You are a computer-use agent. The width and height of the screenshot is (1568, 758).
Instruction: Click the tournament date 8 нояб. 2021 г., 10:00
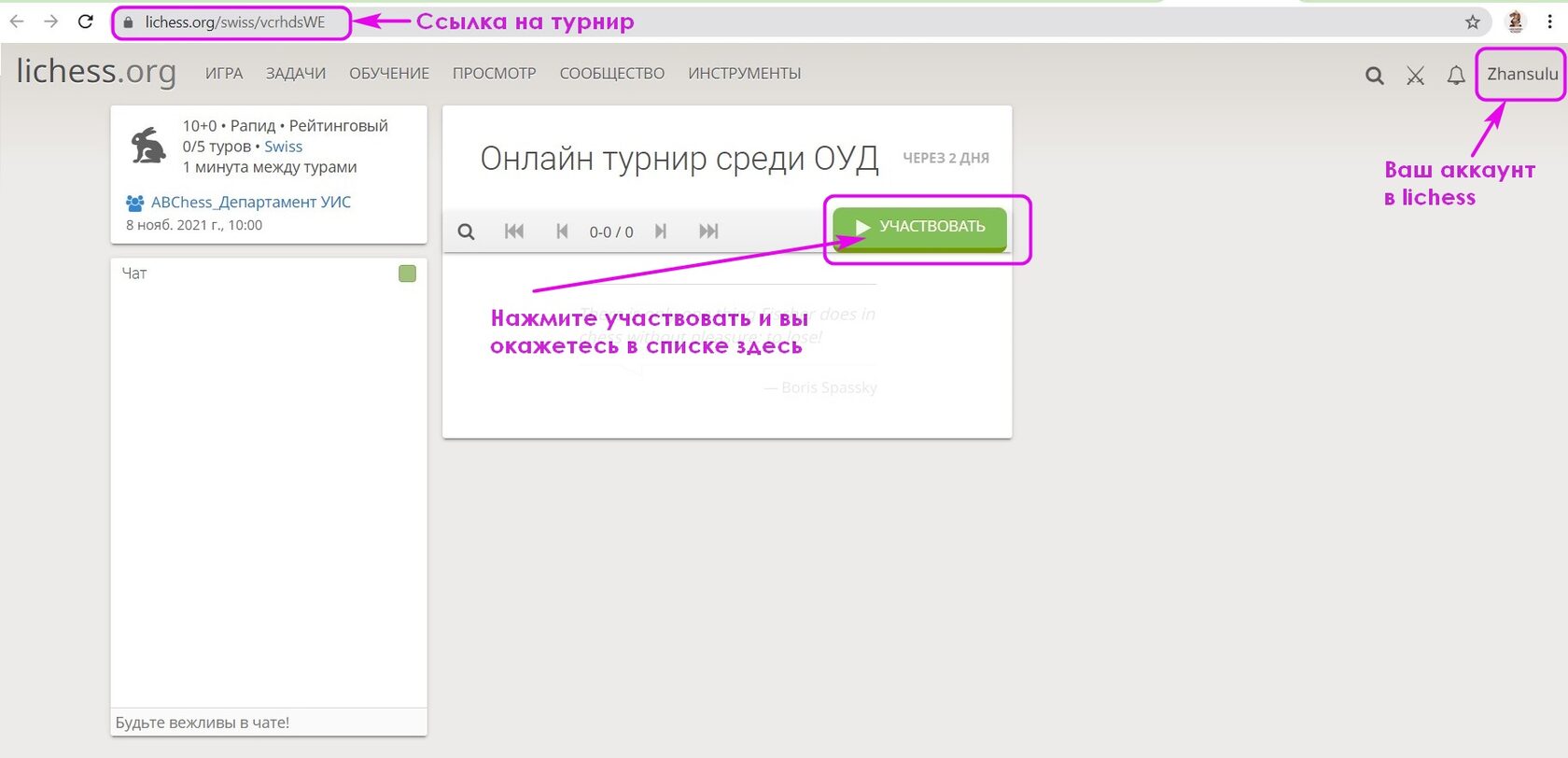click(x=194, y=225)
